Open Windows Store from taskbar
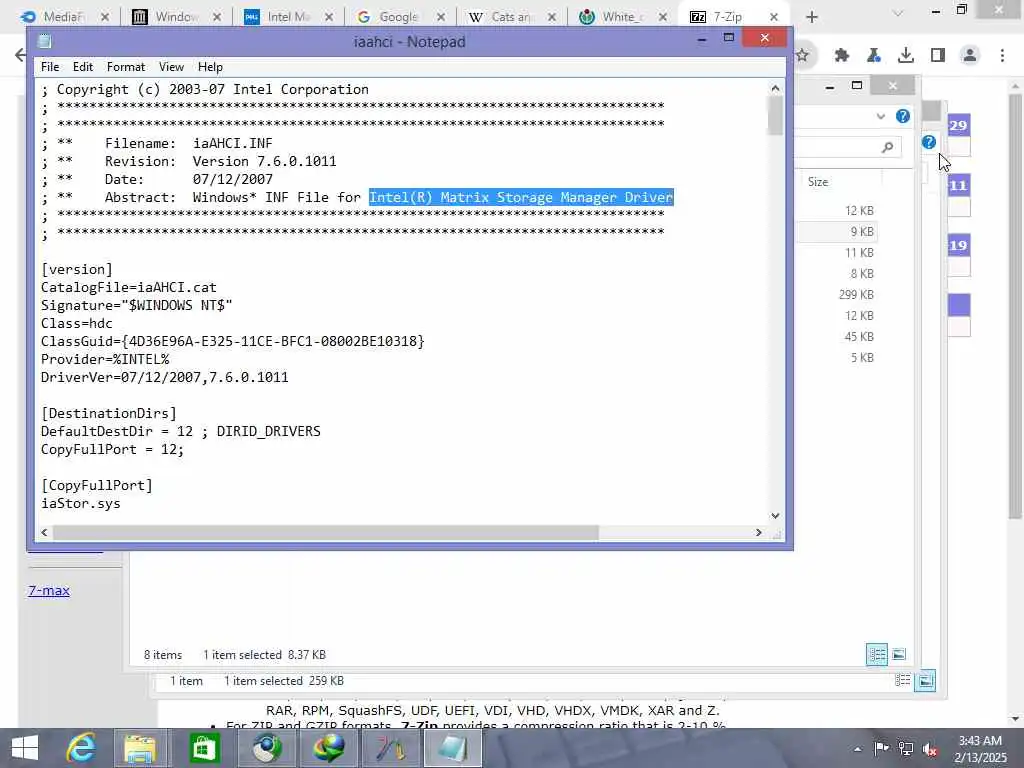This screenshot has height=768, width=1024. (204, 748)
